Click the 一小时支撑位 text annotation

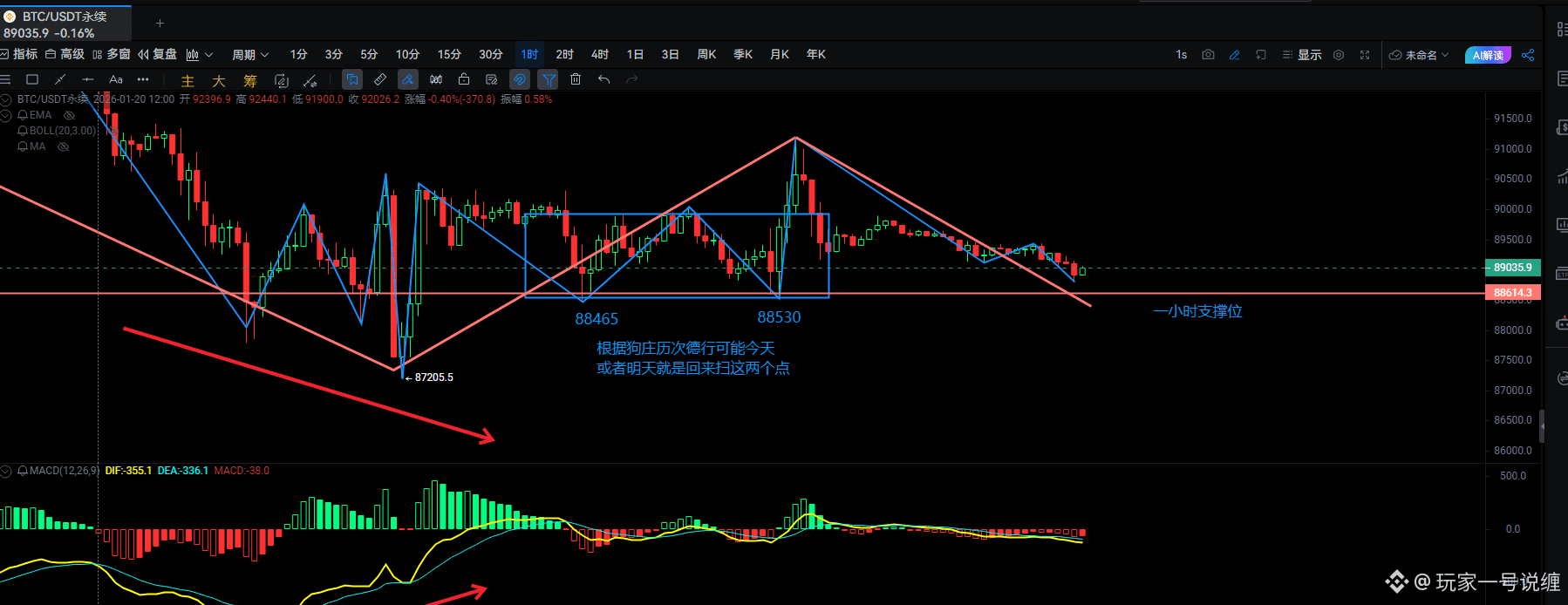[1197, 311]
